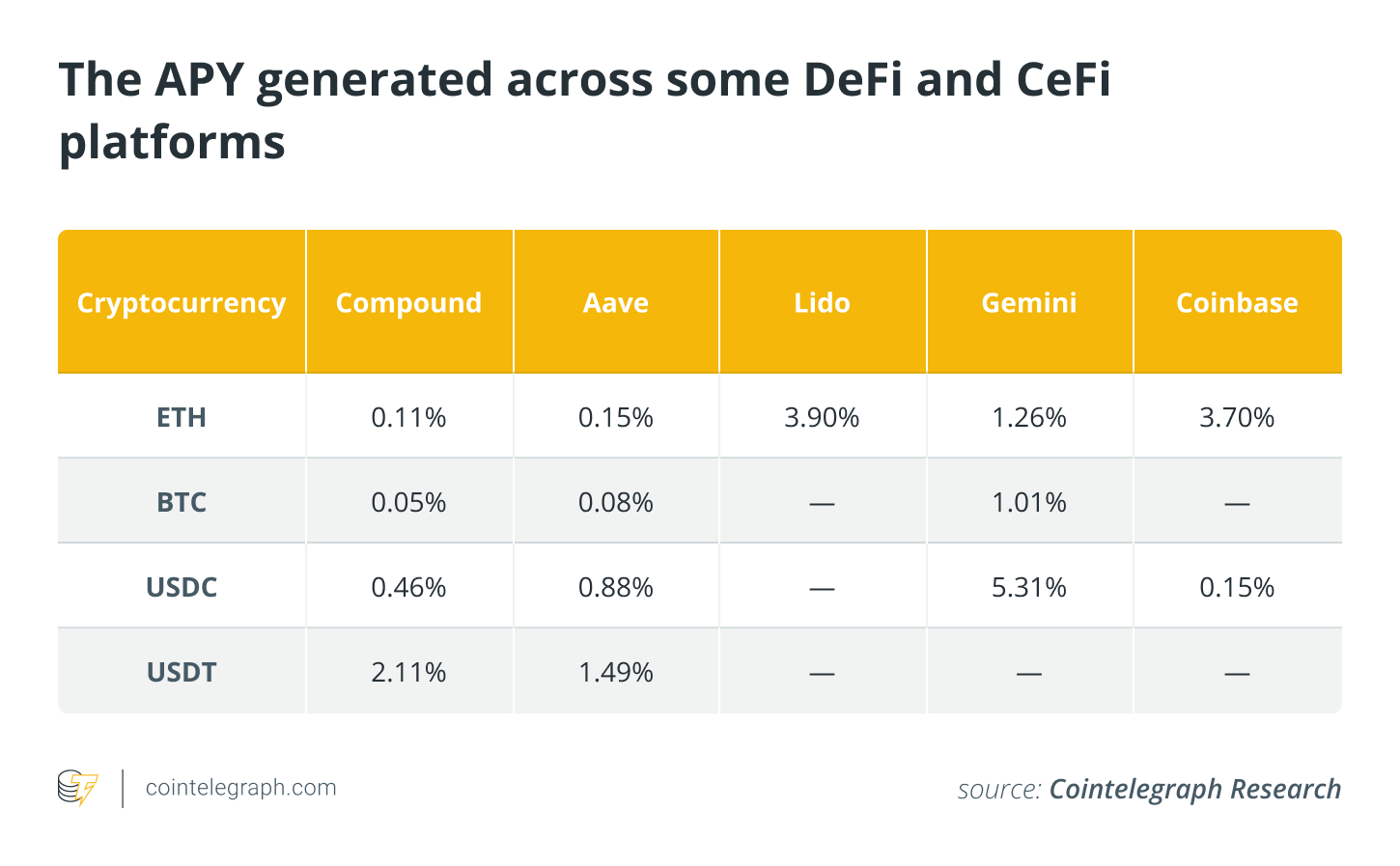This screenshot has height=866, width=1400.
Task: Select the 1.01% Gemini BTC cell
Action: pyautogui.click(x=1029, y=502)
